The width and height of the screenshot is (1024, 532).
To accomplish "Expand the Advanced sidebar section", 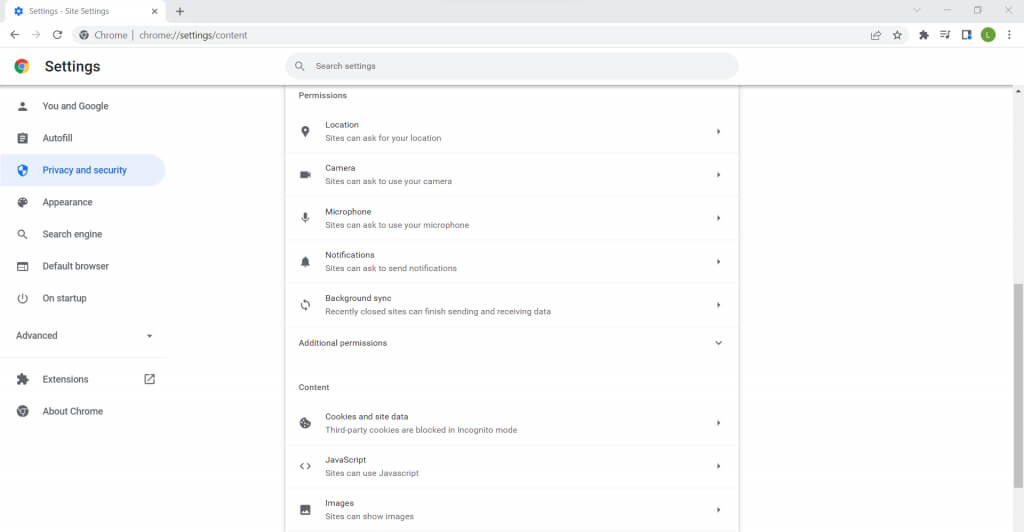I will [149, 336].
